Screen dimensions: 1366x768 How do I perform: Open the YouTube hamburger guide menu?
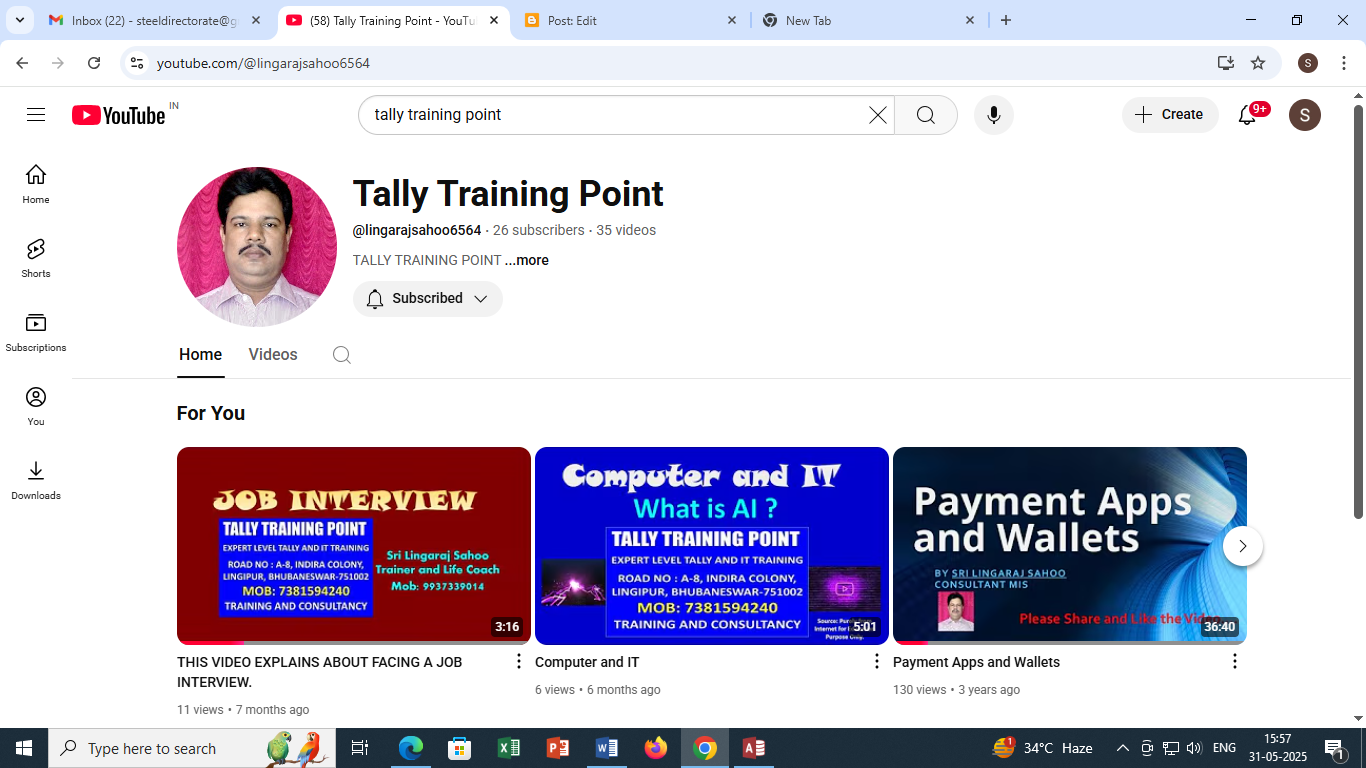click(x=36, y=115)
